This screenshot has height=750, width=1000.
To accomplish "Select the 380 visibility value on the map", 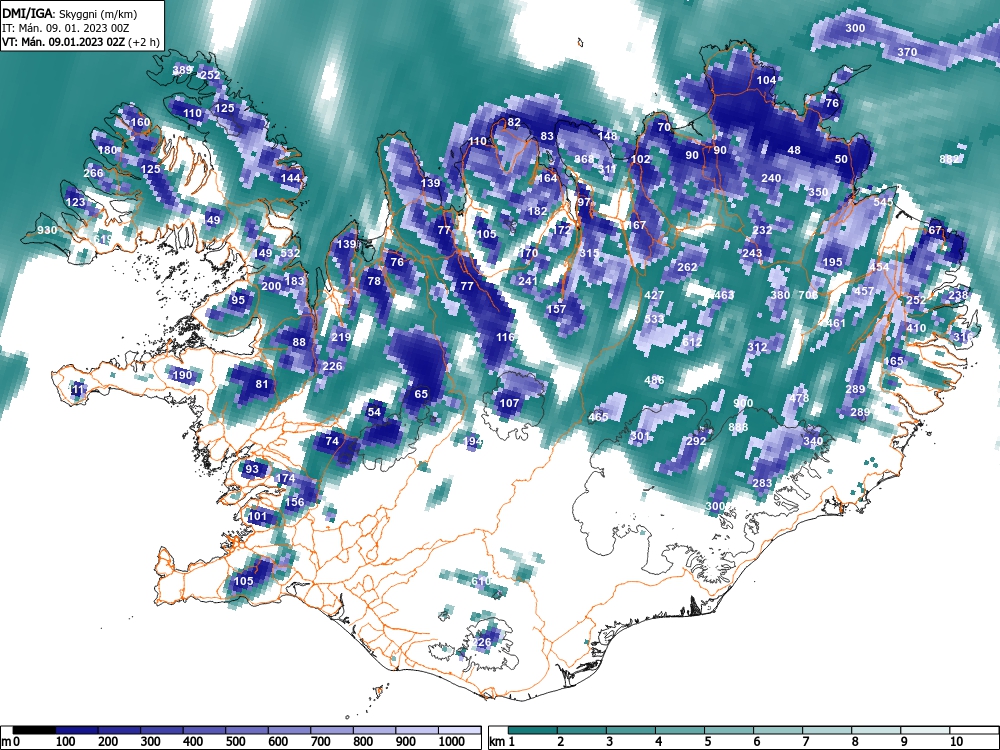I will (780, 295).
